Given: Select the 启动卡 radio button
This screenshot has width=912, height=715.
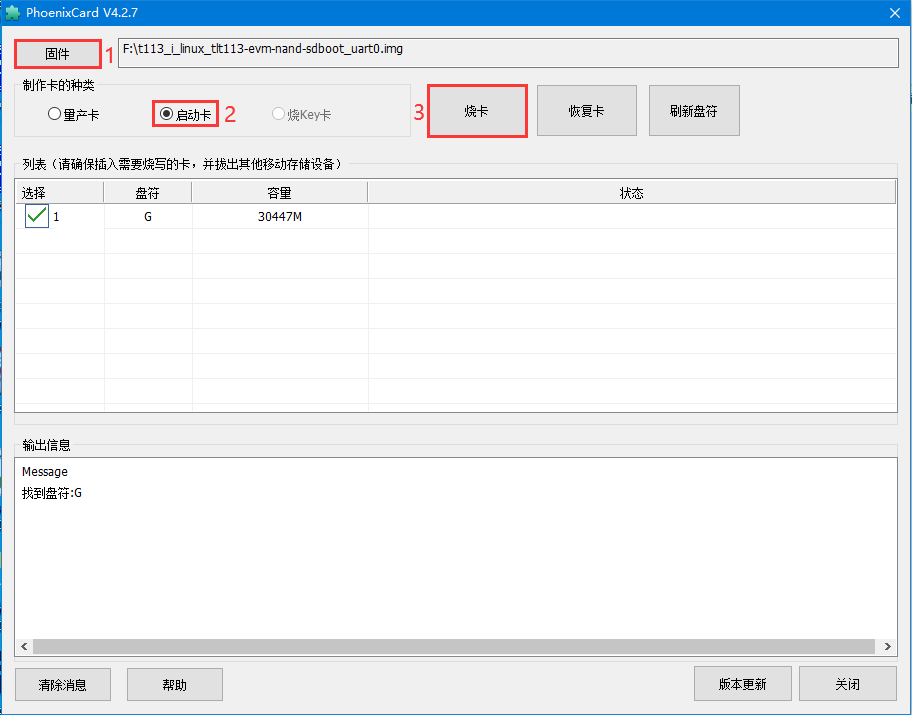Looking at the screenshot, I should pyautogui.click(x=186, y=114).
